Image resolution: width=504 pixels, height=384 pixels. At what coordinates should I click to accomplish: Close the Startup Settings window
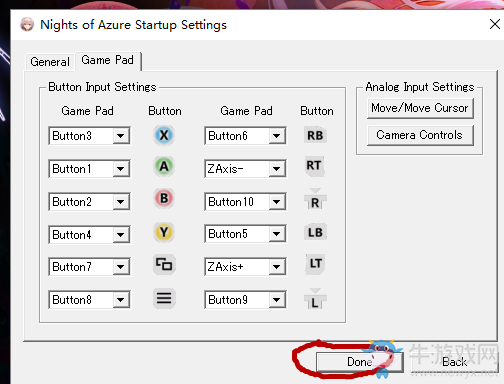click(x=495, y=24)
